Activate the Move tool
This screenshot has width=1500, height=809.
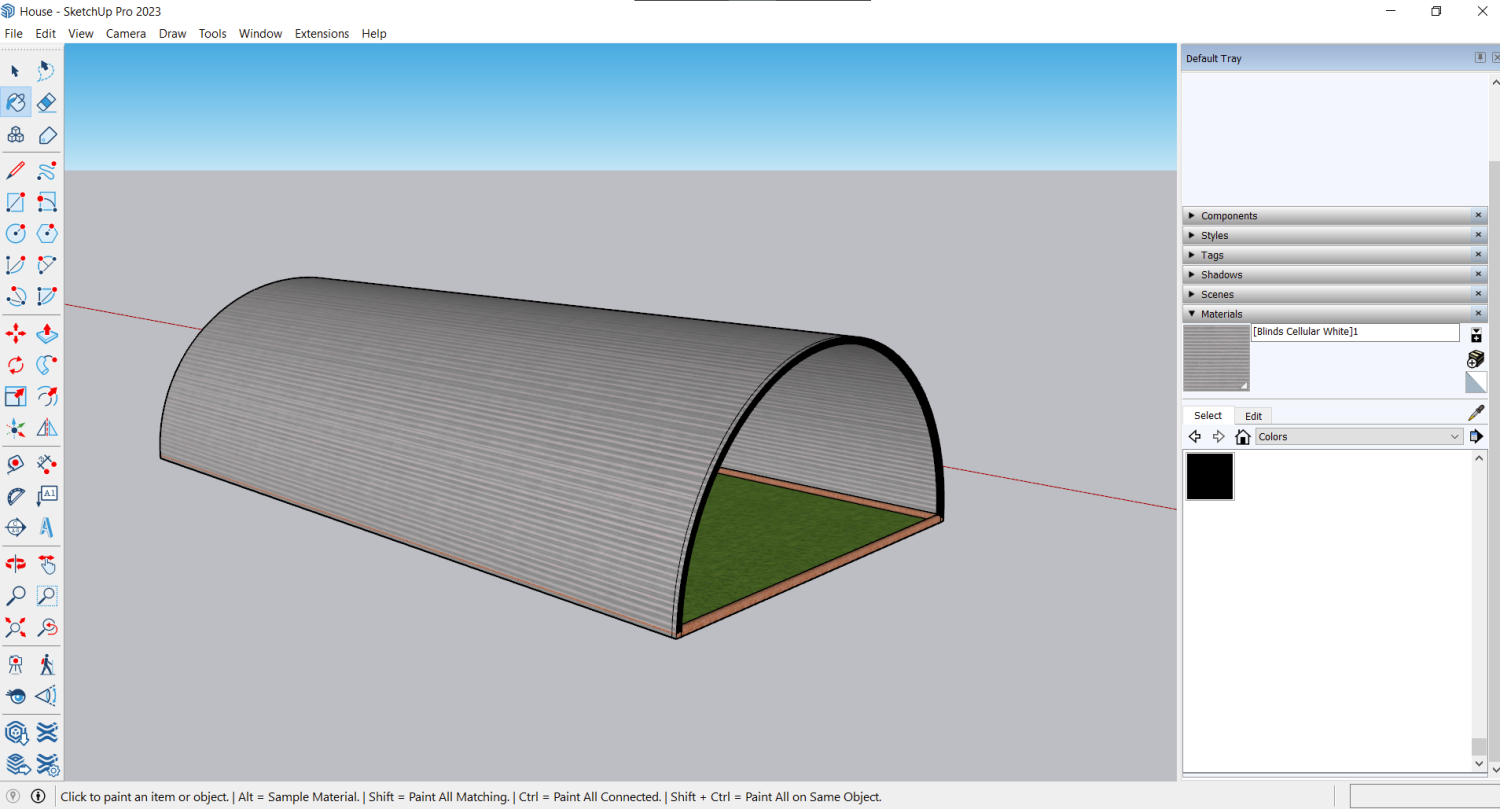[15, 333]
